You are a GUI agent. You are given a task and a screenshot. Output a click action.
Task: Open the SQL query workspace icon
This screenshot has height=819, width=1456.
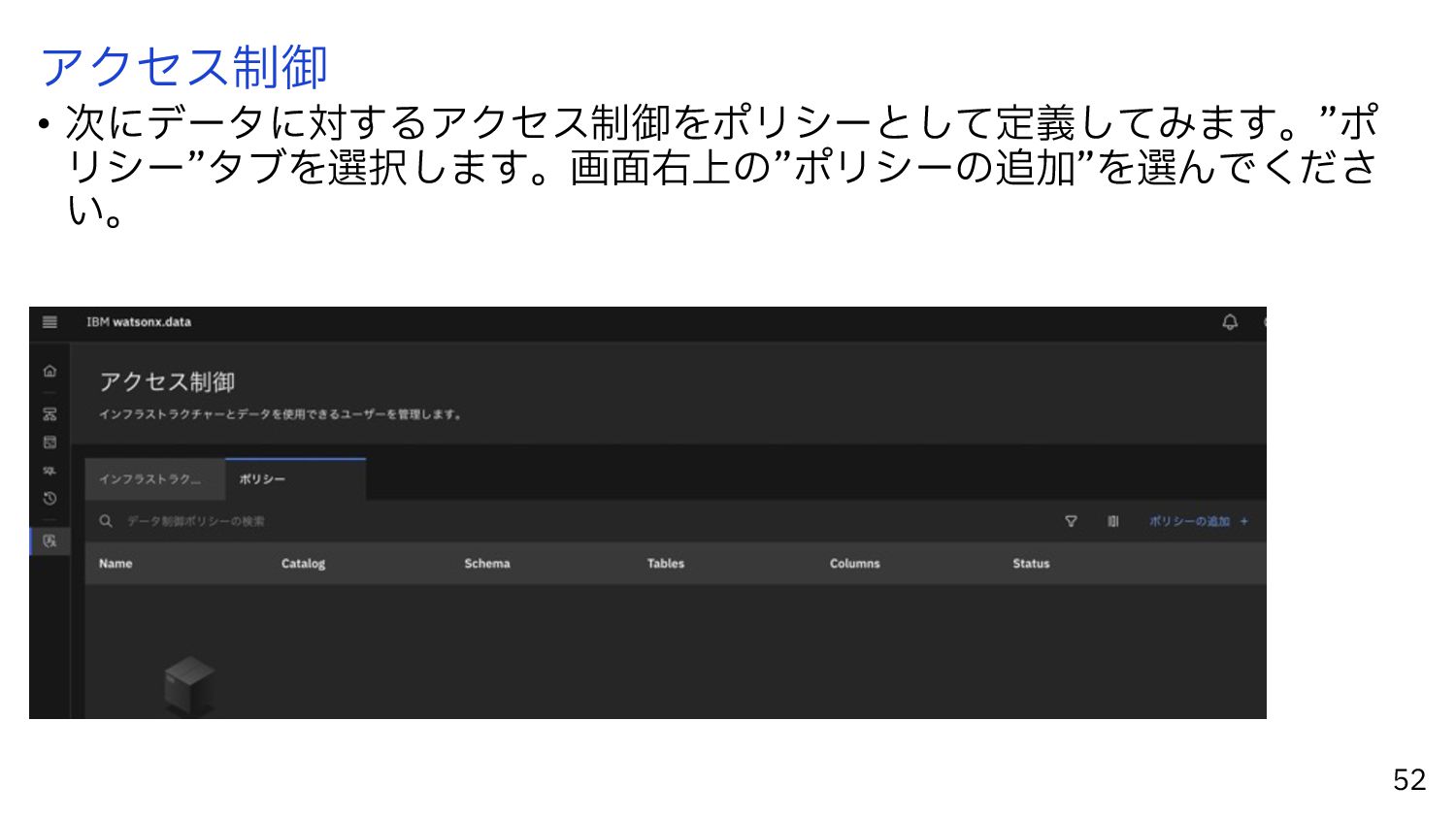tap(50, 471)
